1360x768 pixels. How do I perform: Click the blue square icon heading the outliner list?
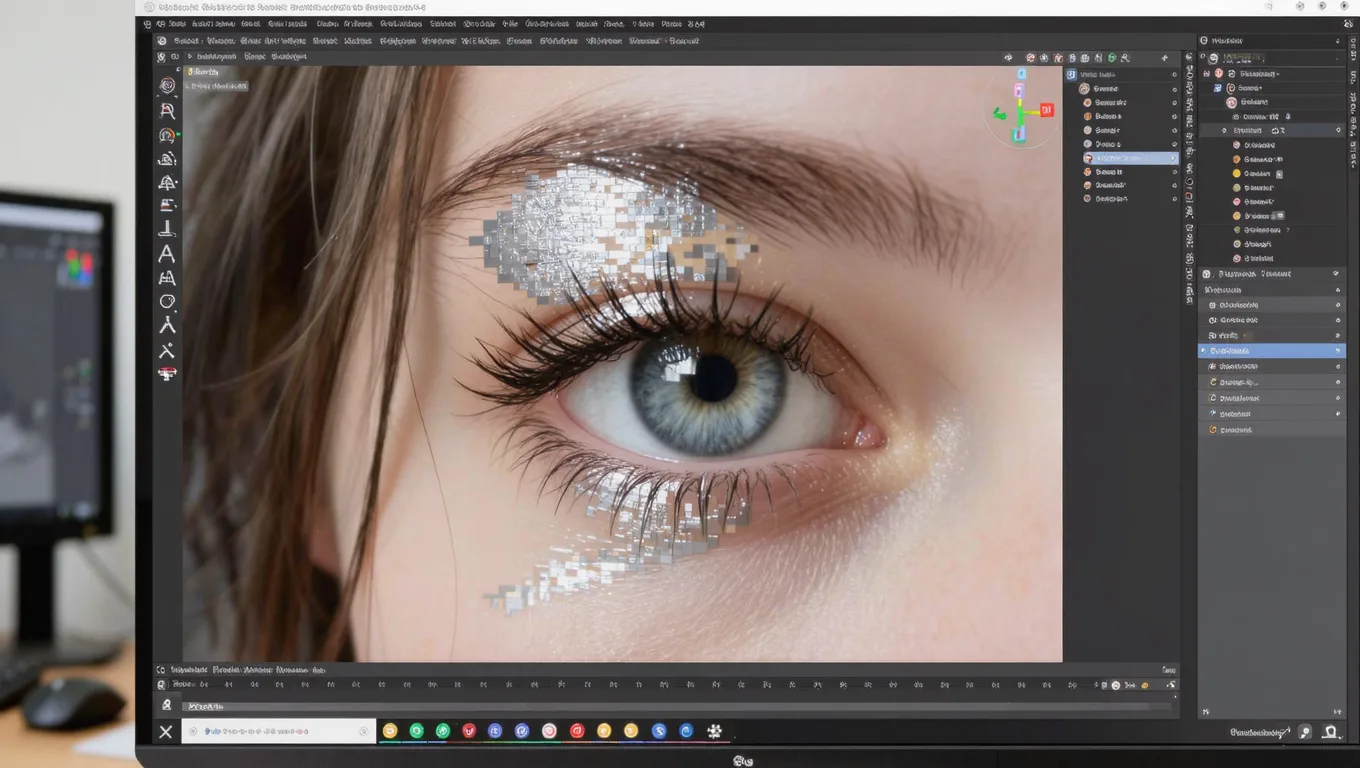tap(1071, 74)
